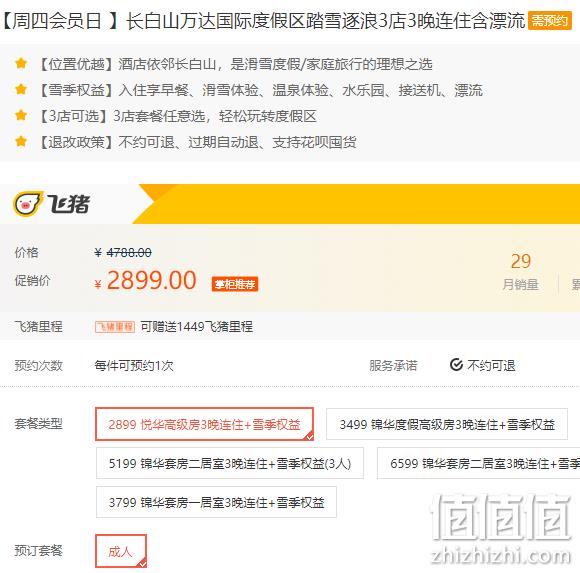Click the 飞猪里程 mileage tag icon
Screen dimensions: 580x573
tap(115, 327)
